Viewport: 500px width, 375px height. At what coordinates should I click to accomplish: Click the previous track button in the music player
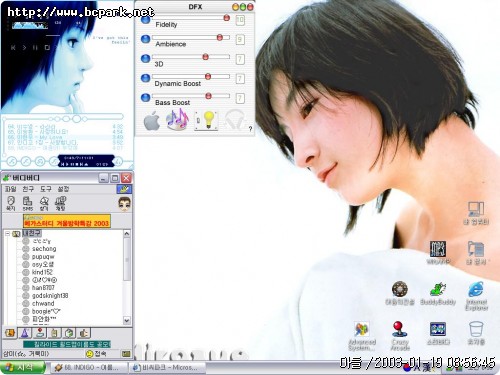(13, 48)
